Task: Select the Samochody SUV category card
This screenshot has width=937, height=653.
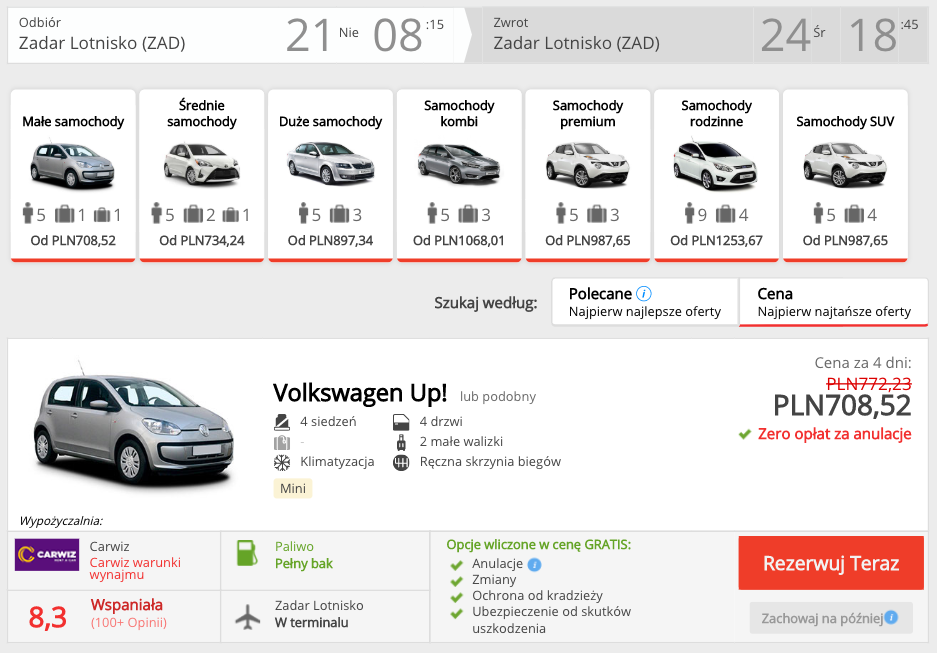Action: [845, 175]
